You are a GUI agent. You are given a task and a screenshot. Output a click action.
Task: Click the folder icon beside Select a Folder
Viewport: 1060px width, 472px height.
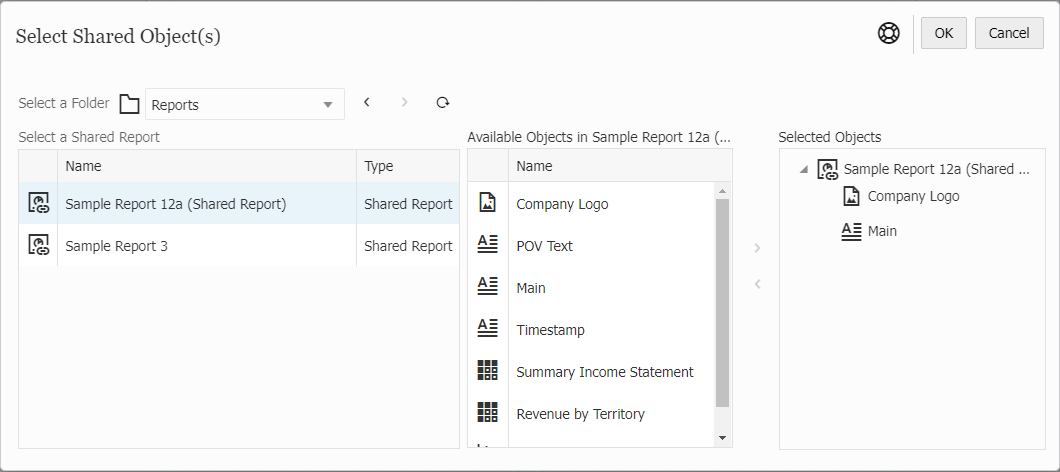129,104
